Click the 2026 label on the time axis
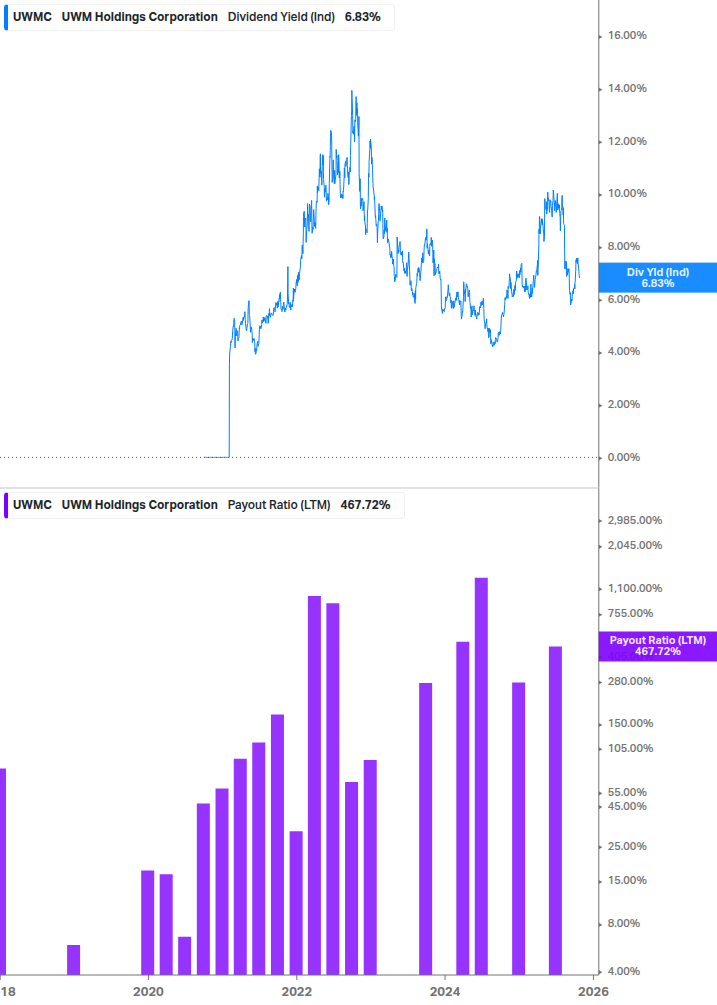Screen dimensions: 717x1005 point(594,991)
